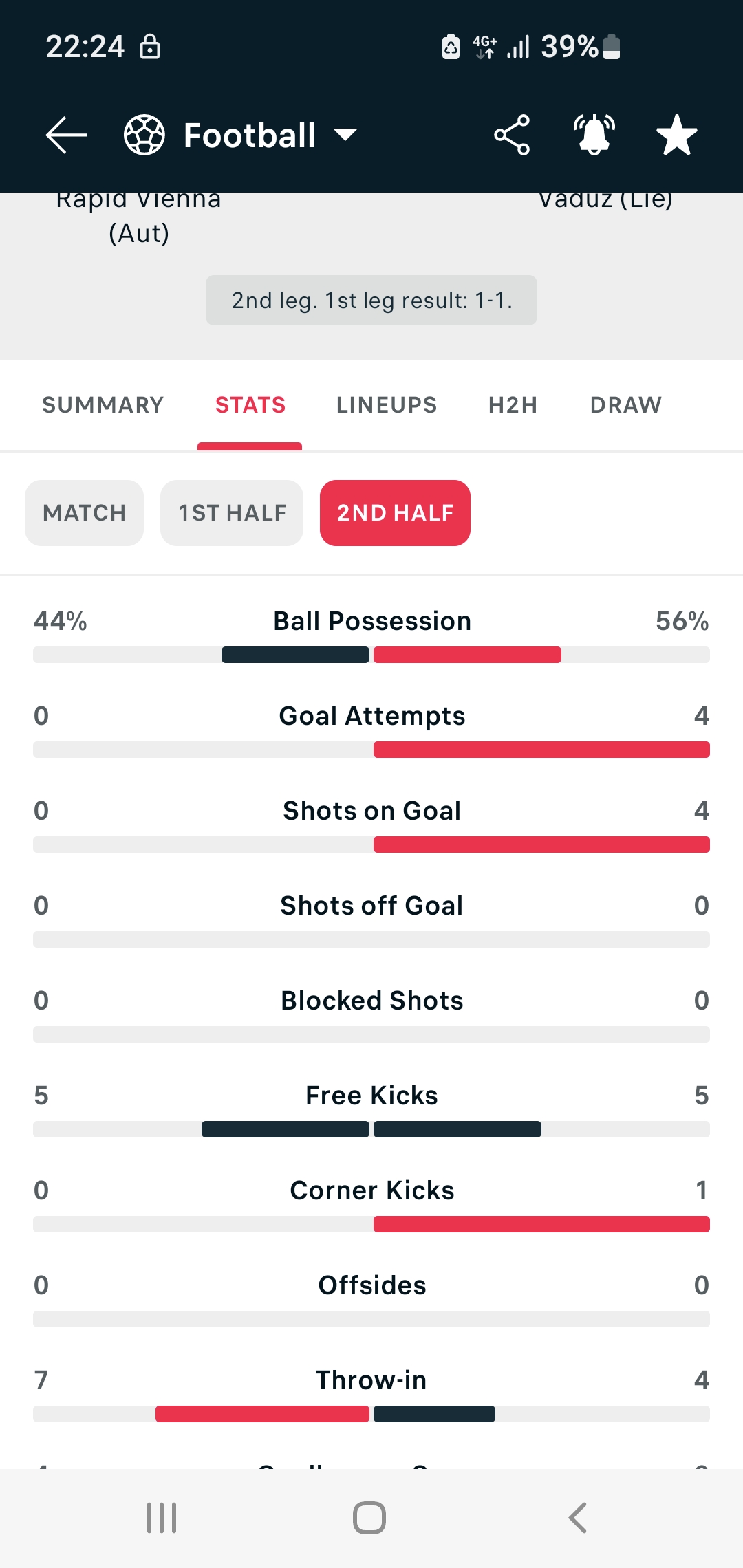Open the LINEUPS tab
The image size is (743, 1568).
[x=387, y=405]
